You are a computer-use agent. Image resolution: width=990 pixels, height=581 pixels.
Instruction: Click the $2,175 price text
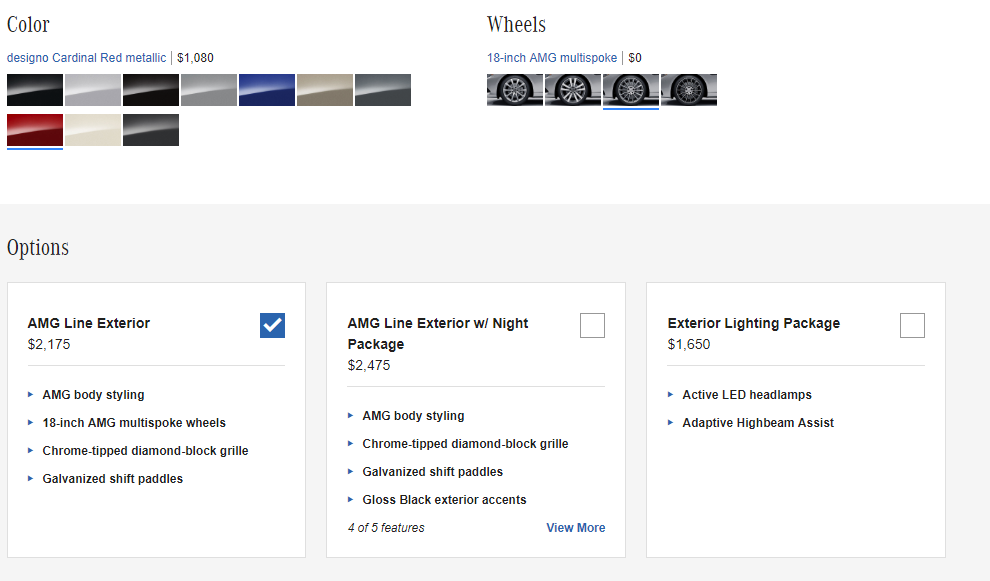pos(49,344)
